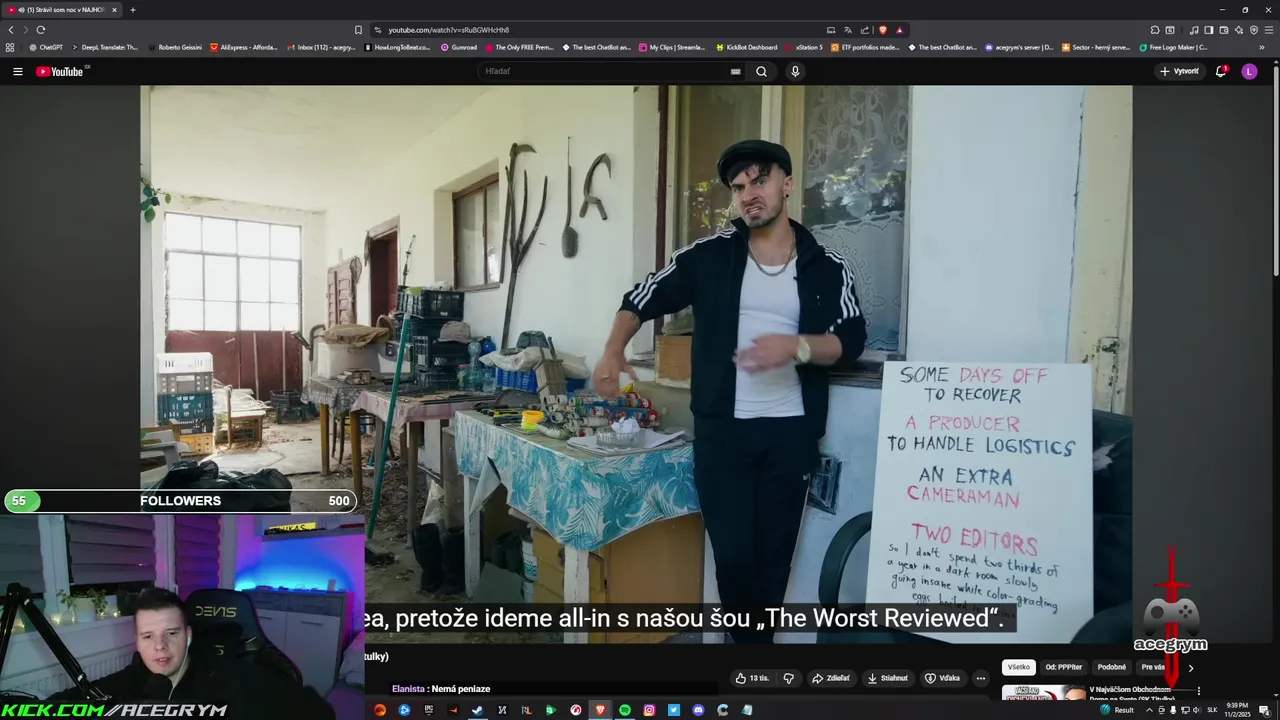Image resolution: width=1280 pixels, height=720 pixels.
Task: Click the video player frame
Action: (636, 364)
